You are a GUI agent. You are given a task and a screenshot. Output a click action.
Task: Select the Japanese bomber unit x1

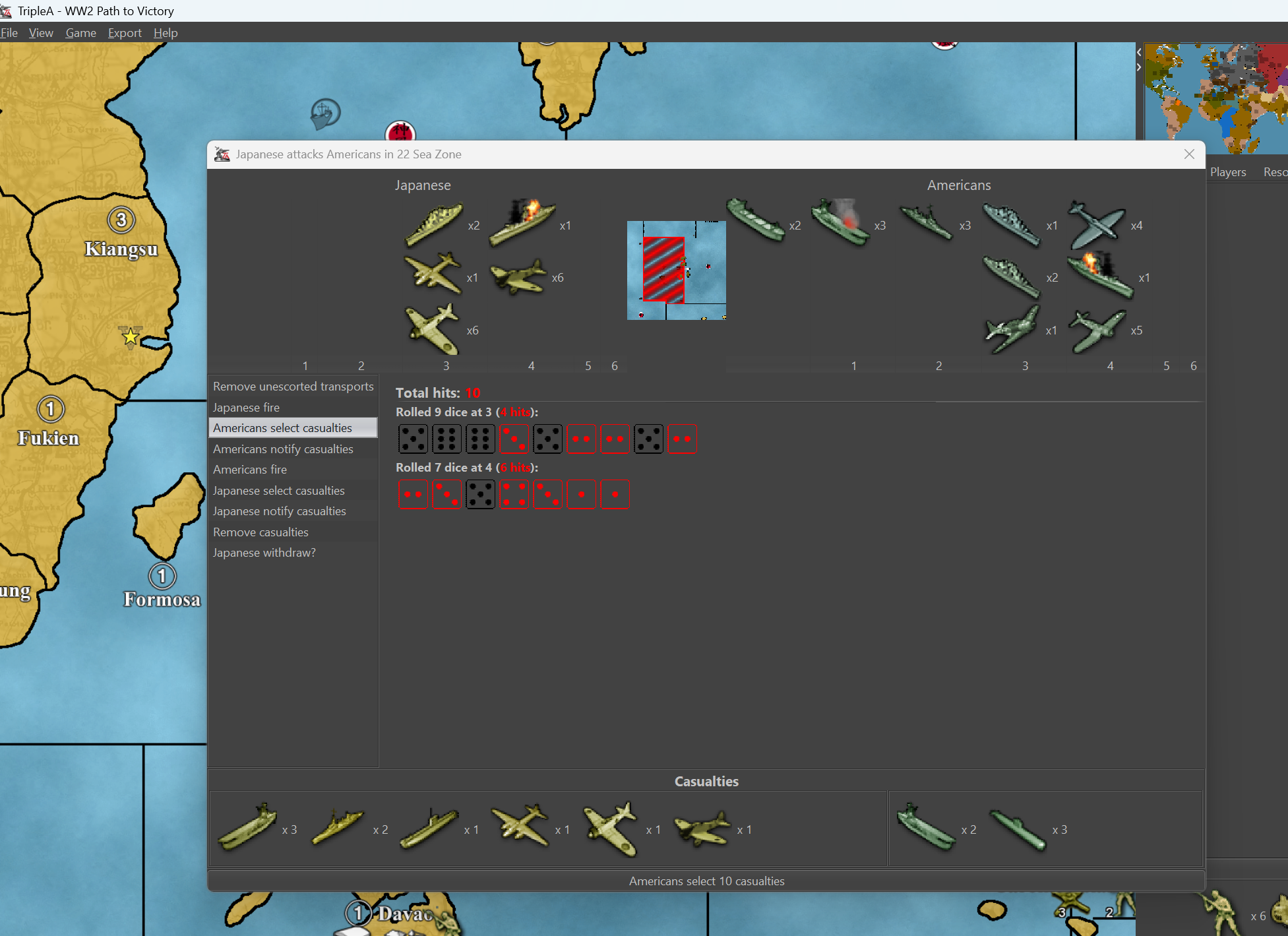[433, 273]
